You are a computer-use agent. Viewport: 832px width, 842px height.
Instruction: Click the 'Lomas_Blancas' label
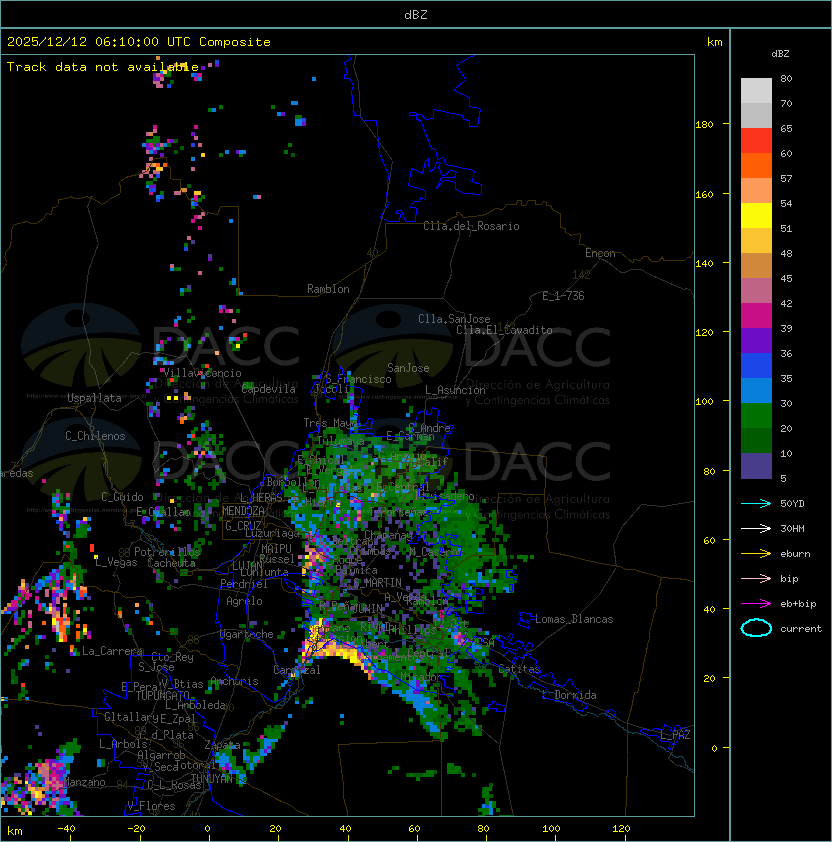pyautogui.click(x=574, y=619)
